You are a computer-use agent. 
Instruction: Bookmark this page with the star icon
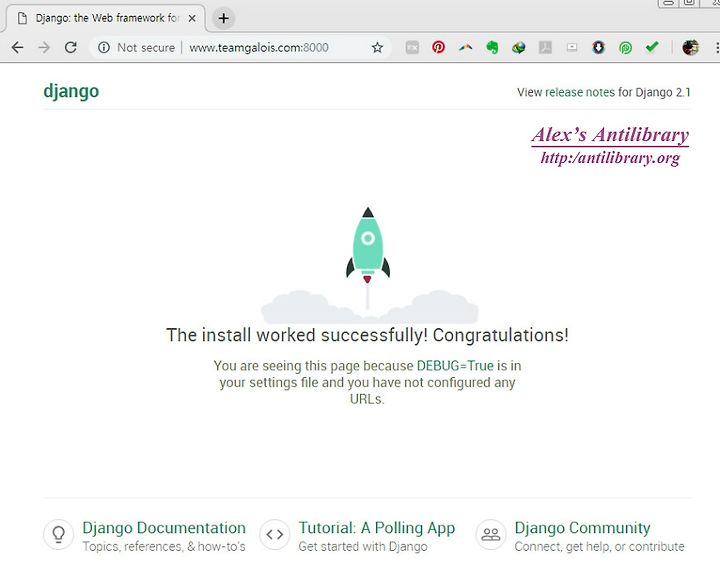coord(377,47)
